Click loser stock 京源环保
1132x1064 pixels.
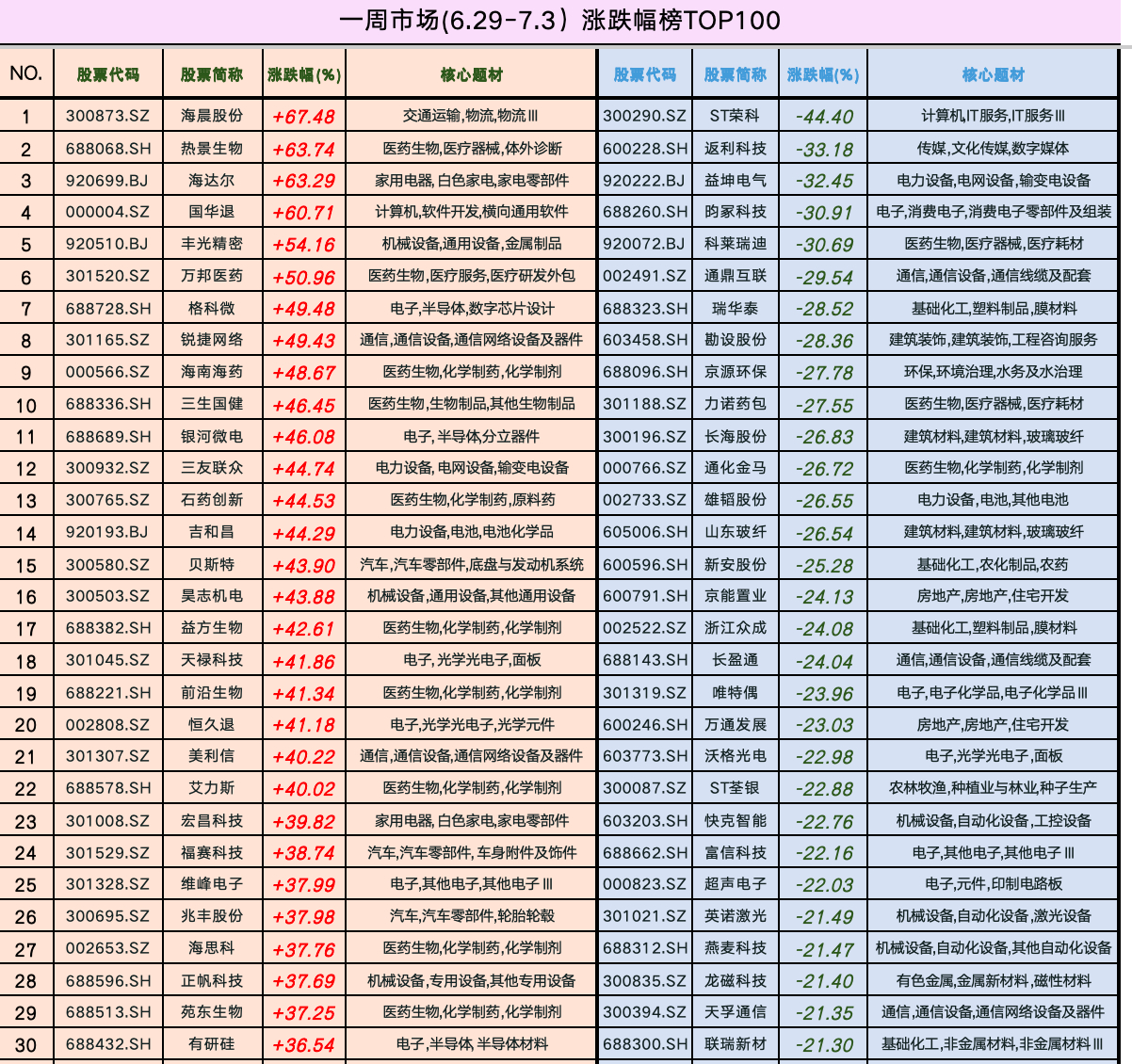click(736, 372)
